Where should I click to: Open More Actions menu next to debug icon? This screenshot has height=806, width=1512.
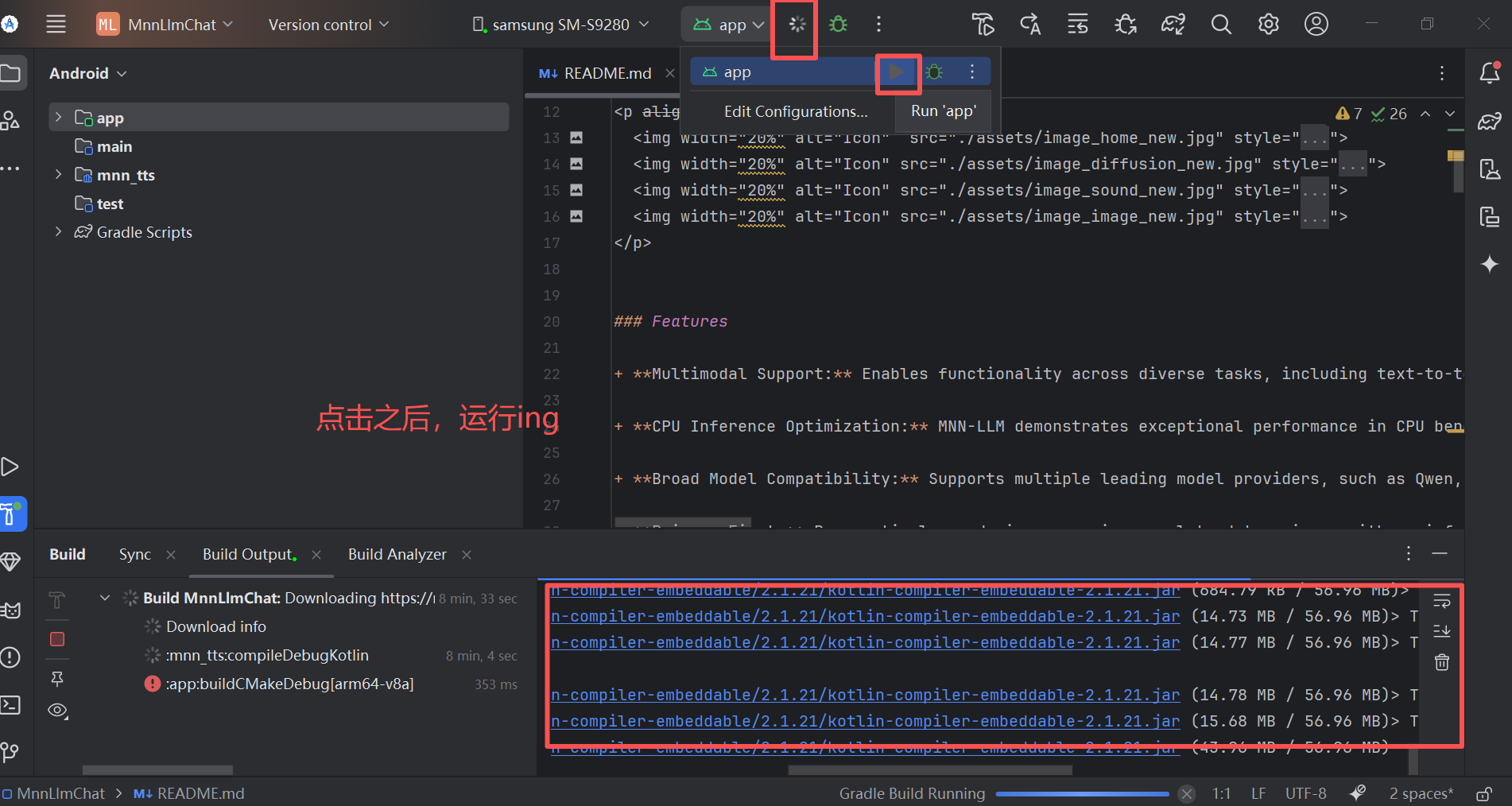(x=878, y=24)
